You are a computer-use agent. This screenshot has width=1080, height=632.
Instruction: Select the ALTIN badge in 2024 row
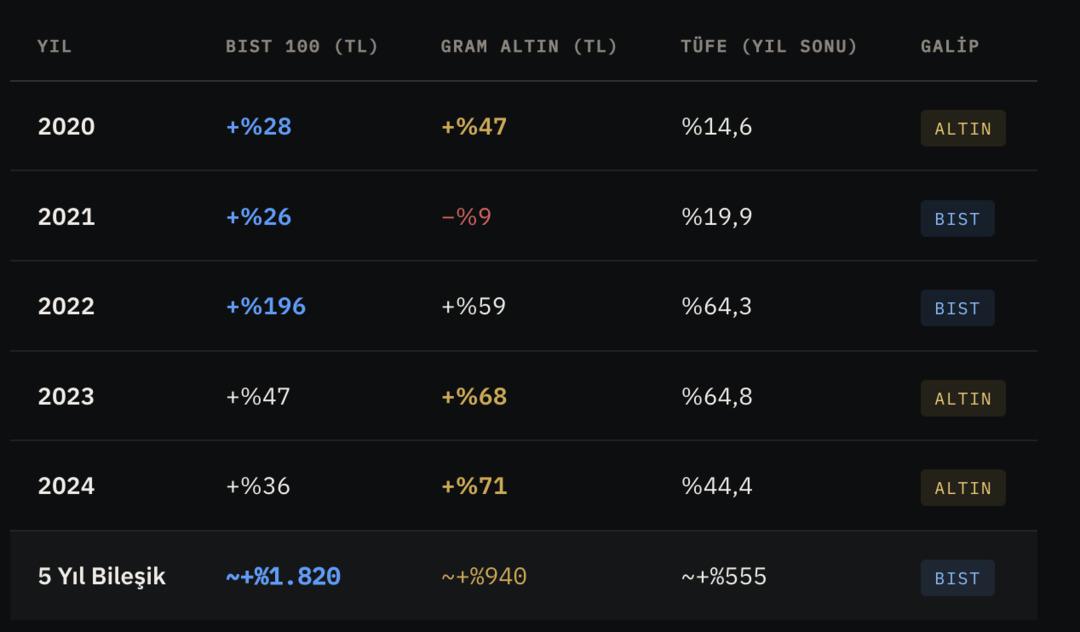pyautogui.click(x=963, y=488)
